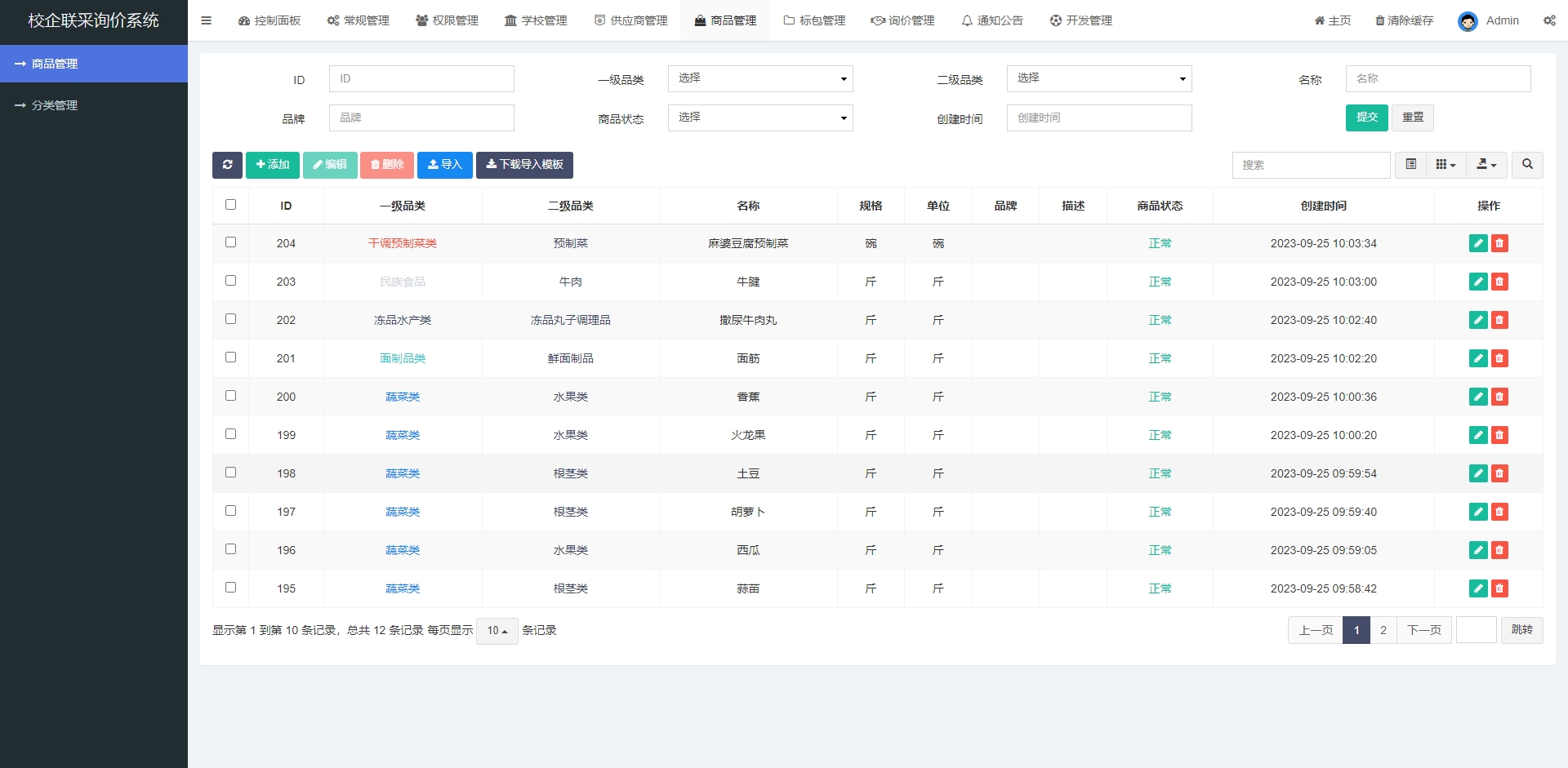Check the checkbox for row 203
Screen dimensions: 1568x768
point(230,281)
